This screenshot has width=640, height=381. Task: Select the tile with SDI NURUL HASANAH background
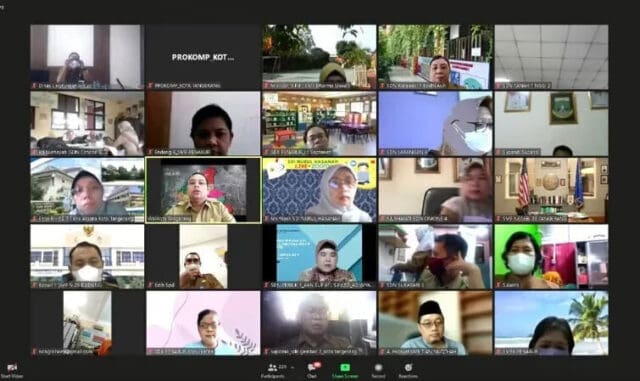click(x=319, y=190)
